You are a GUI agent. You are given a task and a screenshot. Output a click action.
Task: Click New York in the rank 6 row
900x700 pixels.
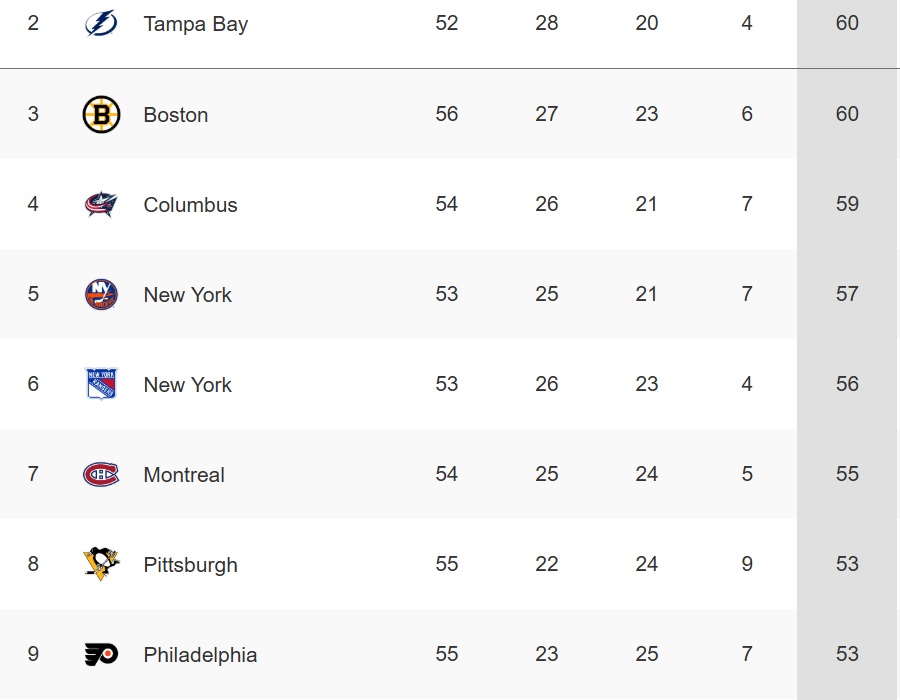click(188, 385)
